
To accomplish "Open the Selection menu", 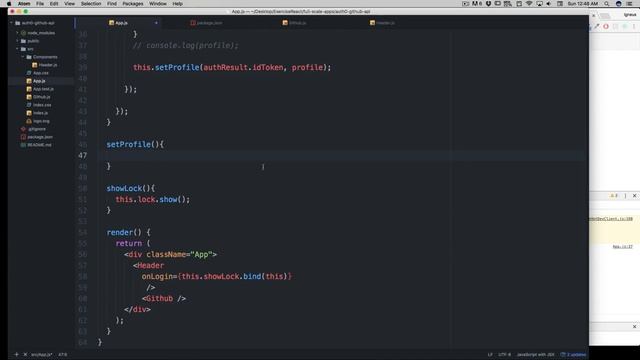I will tap(91, 4).
